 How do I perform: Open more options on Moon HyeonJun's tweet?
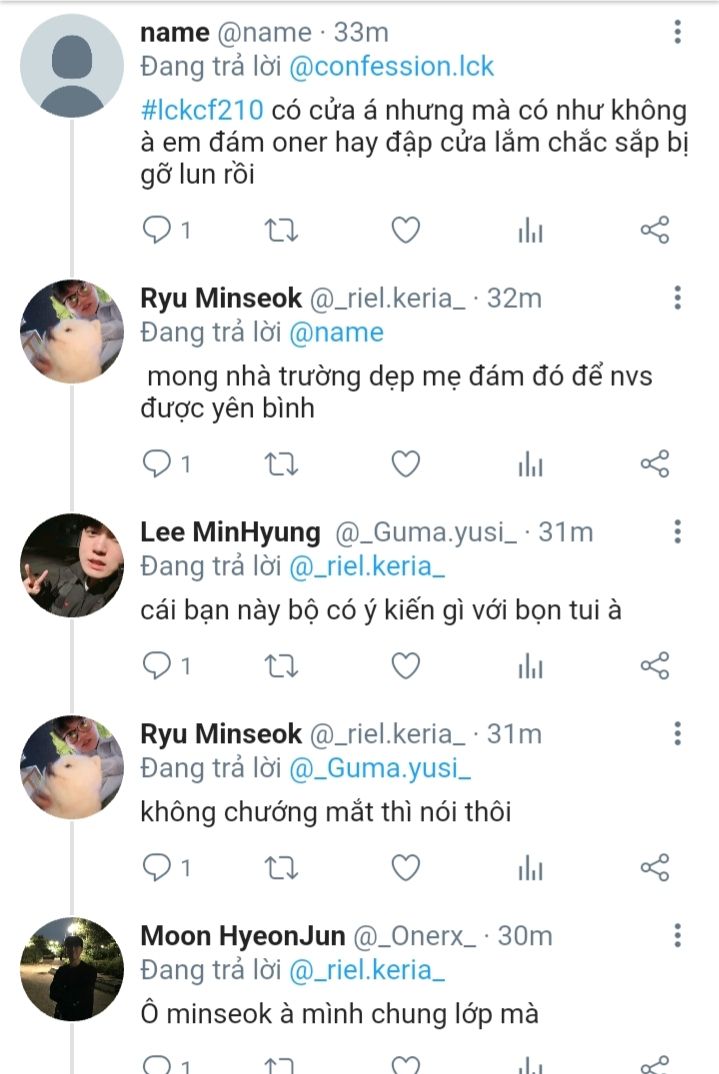pos(678,935)
